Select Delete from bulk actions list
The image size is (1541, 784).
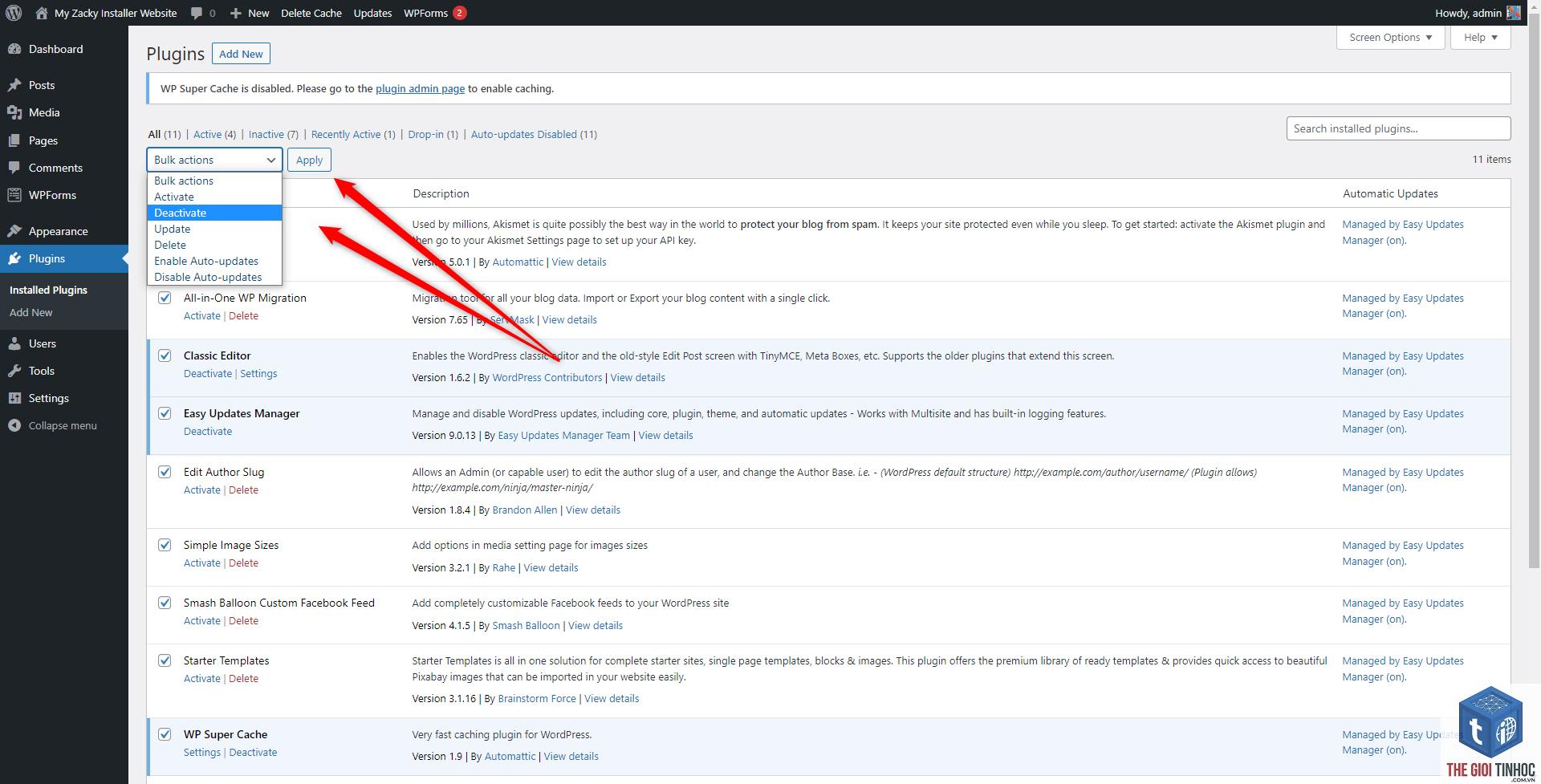coord(214,245)
